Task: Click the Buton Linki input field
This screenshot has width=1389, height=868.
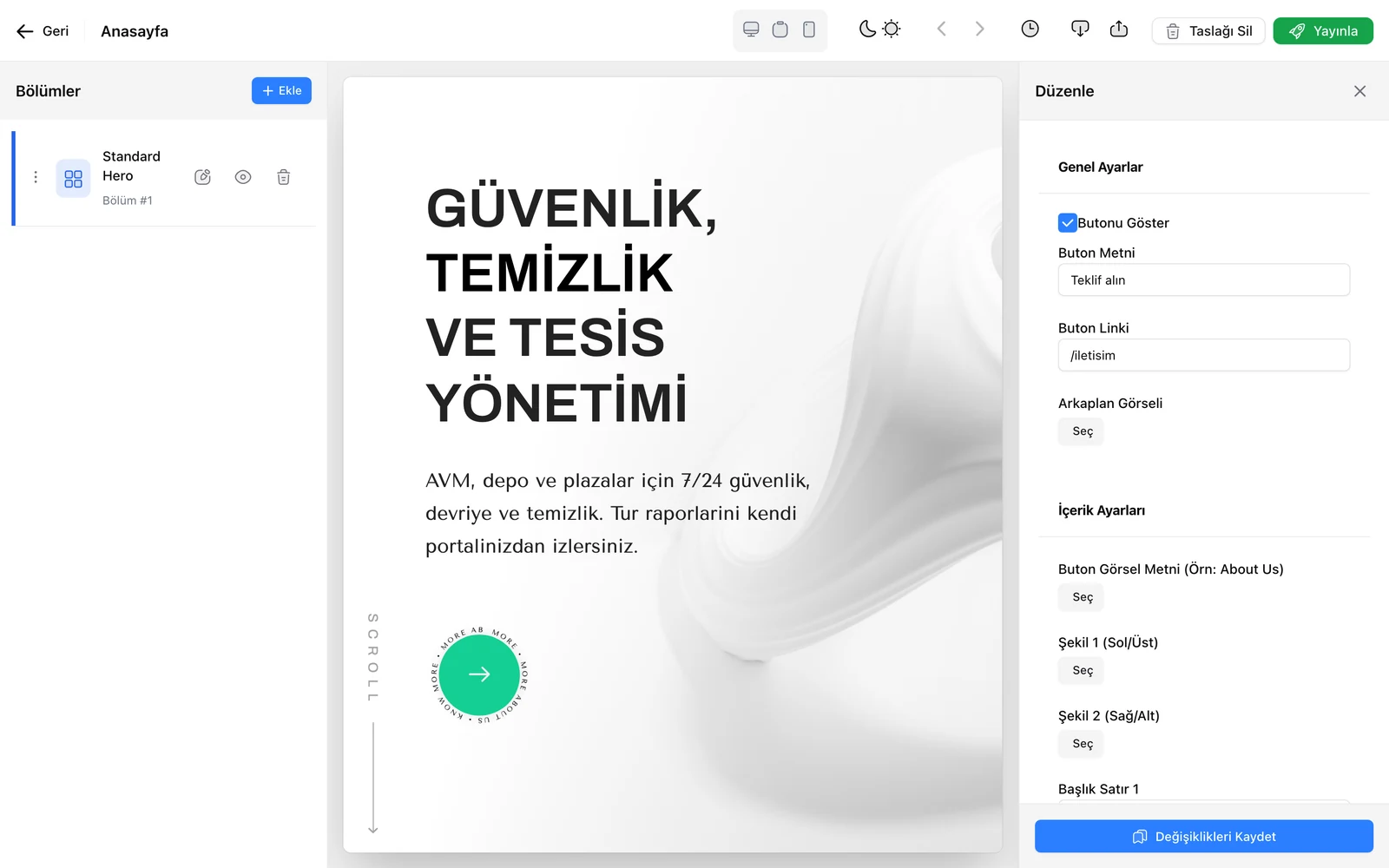Action: pos(1204,355)
